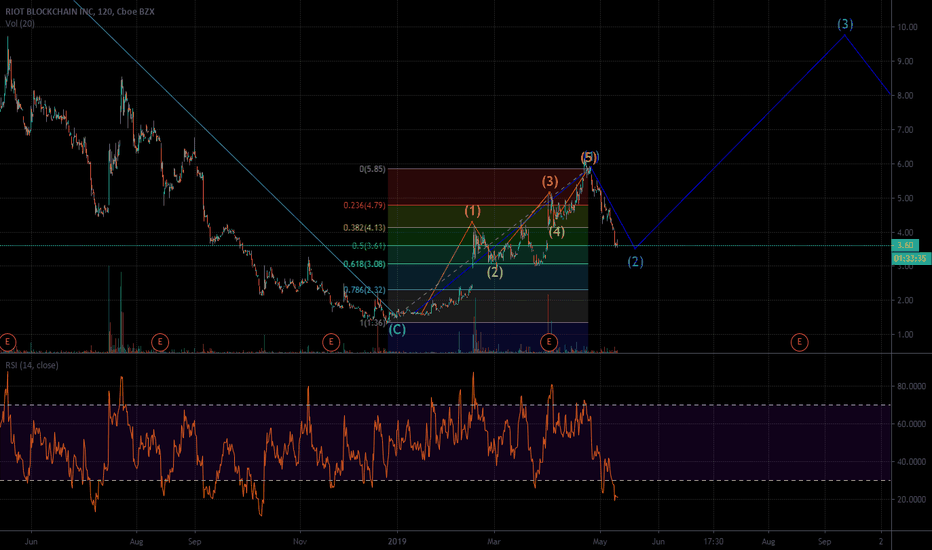Viewport: 932px width, 550px height.
Task: Click the earnings E marker at the chart's far left edge
Action: coord(8,342)
